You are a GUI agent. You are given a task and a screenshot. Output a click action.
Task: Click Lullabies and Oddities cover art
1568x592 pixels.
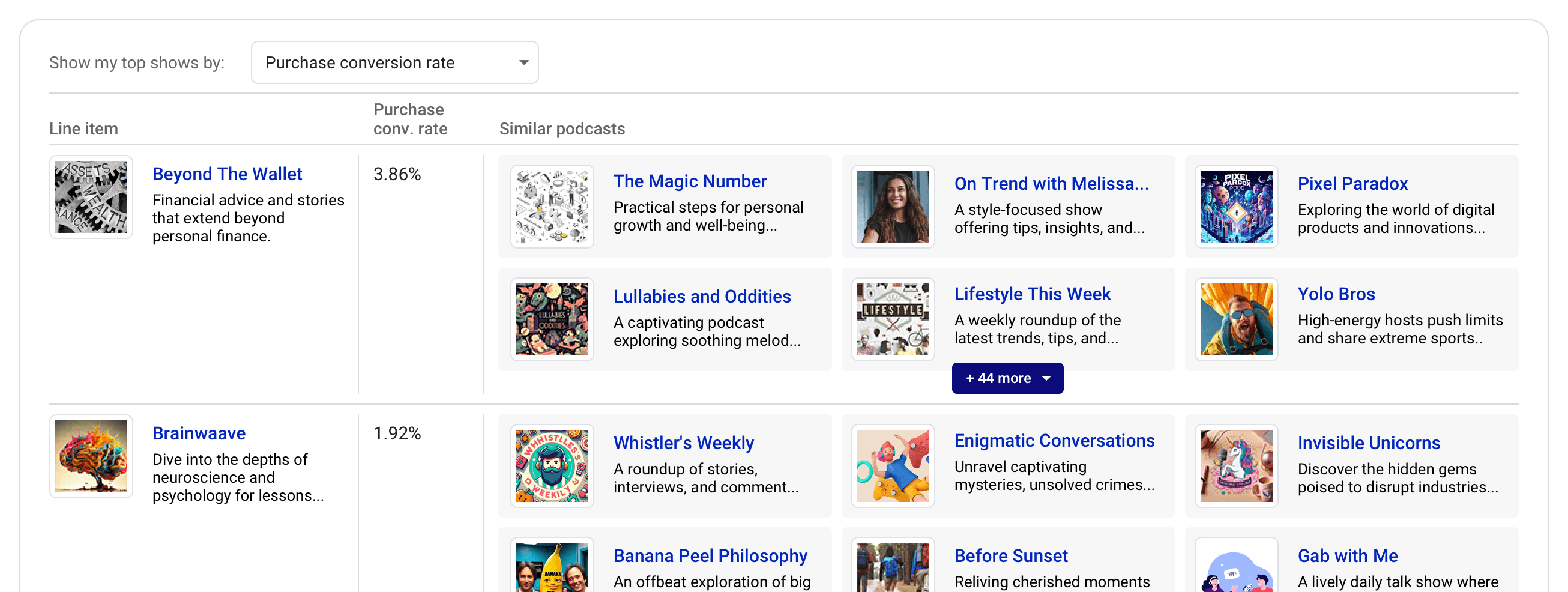tap(552, 319)
